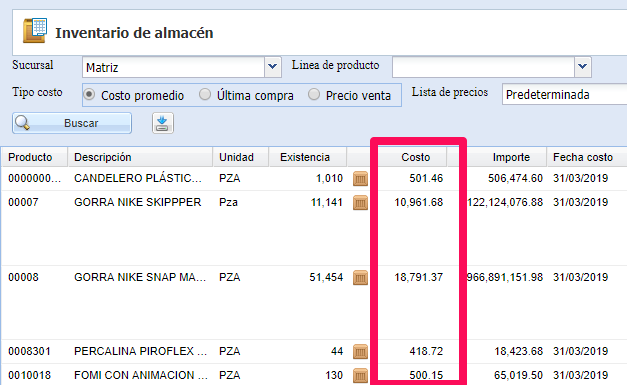Click the crate icon in GORRA NIKE SKIPPPER row
The width and height of the screenshot is (627, 385).
(360, 202)
